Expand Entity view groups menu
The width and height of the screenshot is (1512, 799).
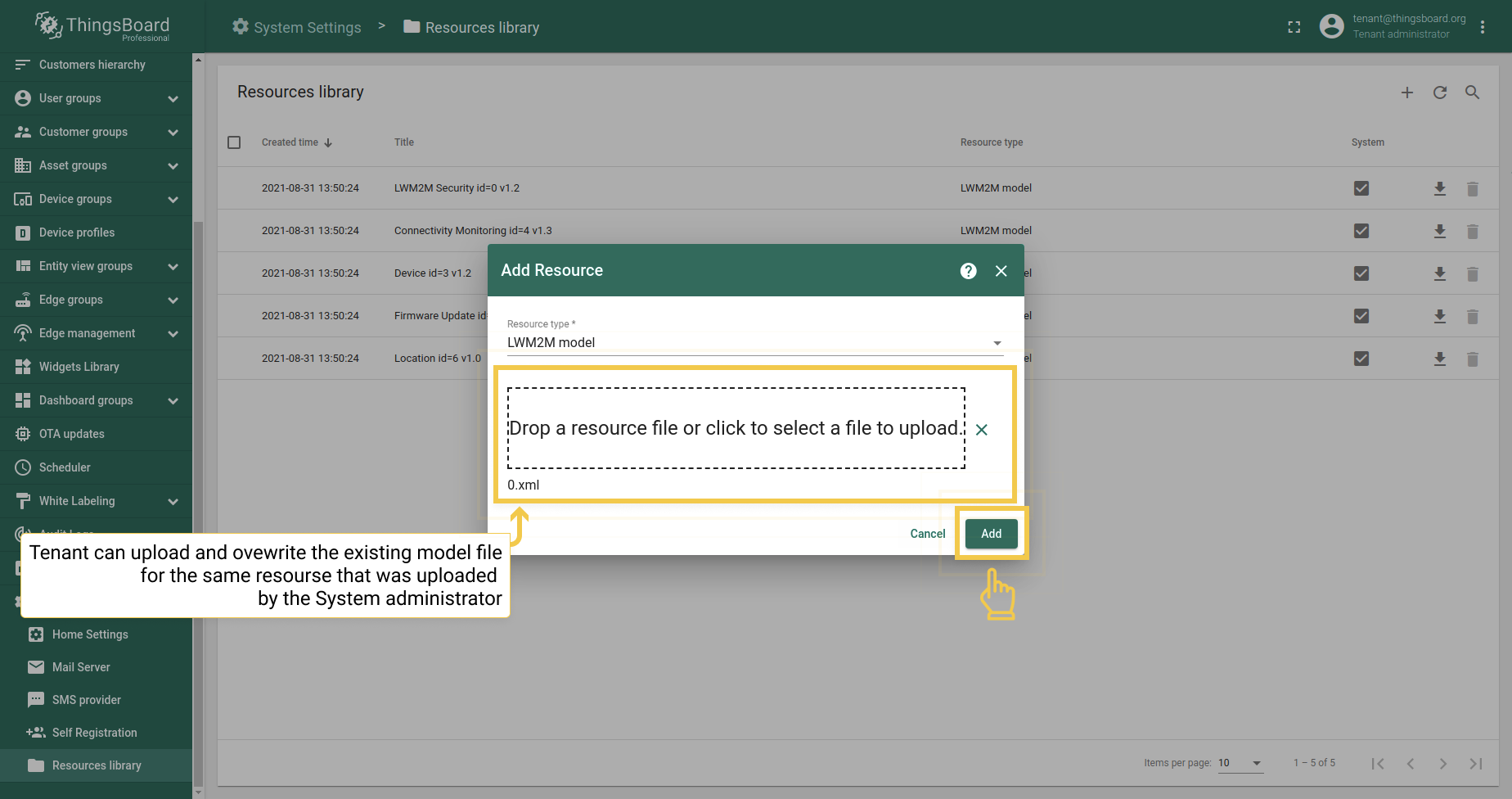[173, 266]
